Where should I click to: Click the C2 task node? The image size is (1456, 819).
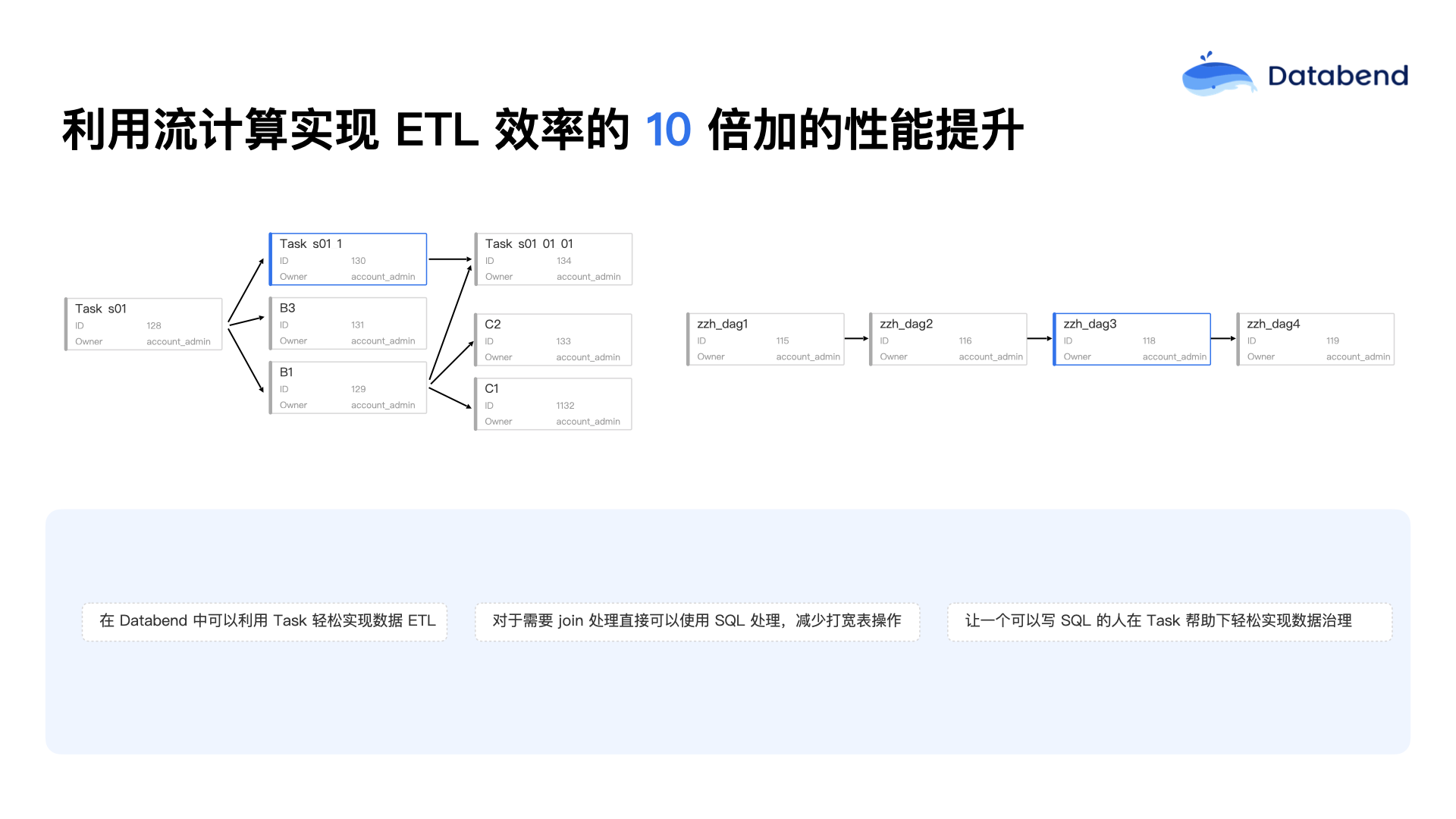tap(554, 340)
